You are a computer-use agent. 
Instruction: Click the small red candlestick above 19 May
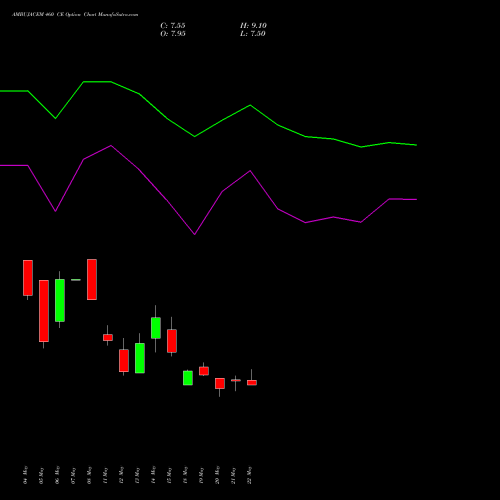204,371
